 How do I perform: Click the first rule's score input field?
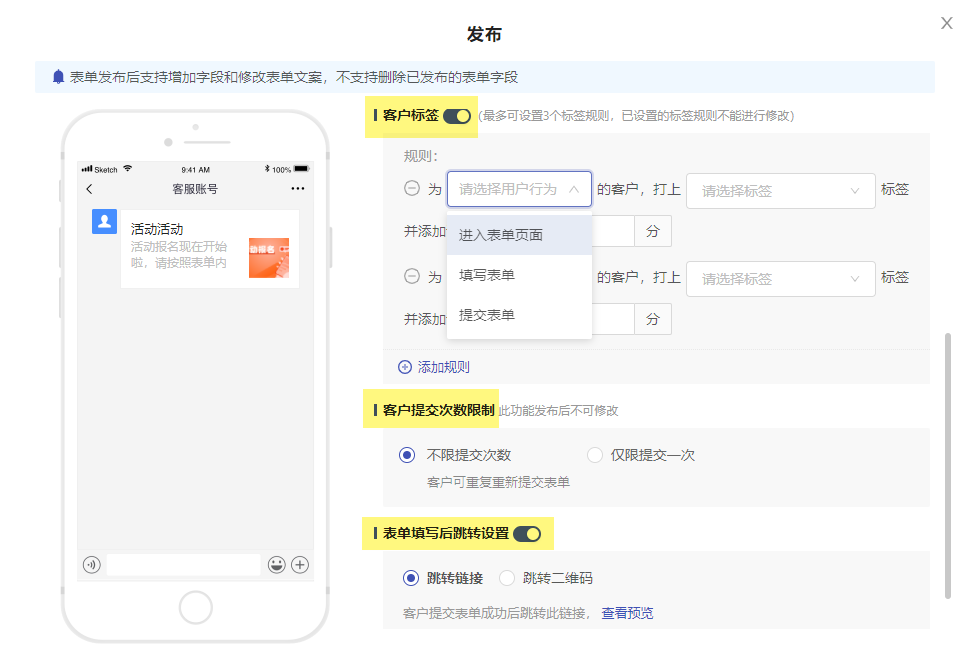click(613, 231)
